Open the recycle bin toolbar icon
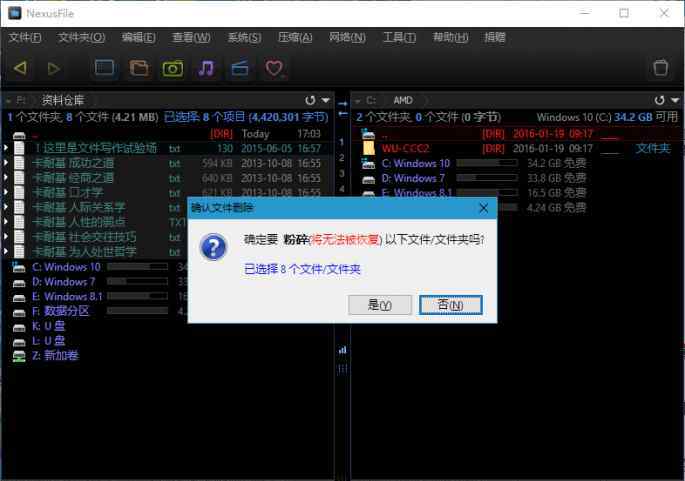The height and width of the screenshot is (481, 685). 660,68
